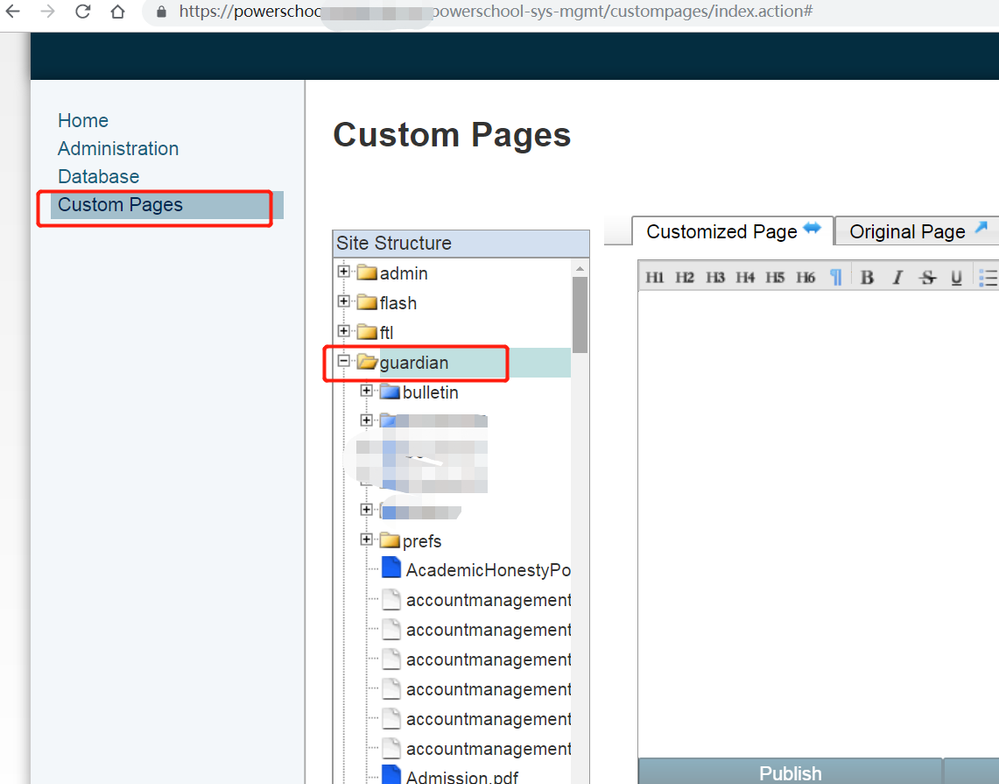Open the Home link

tap(83, 120)
